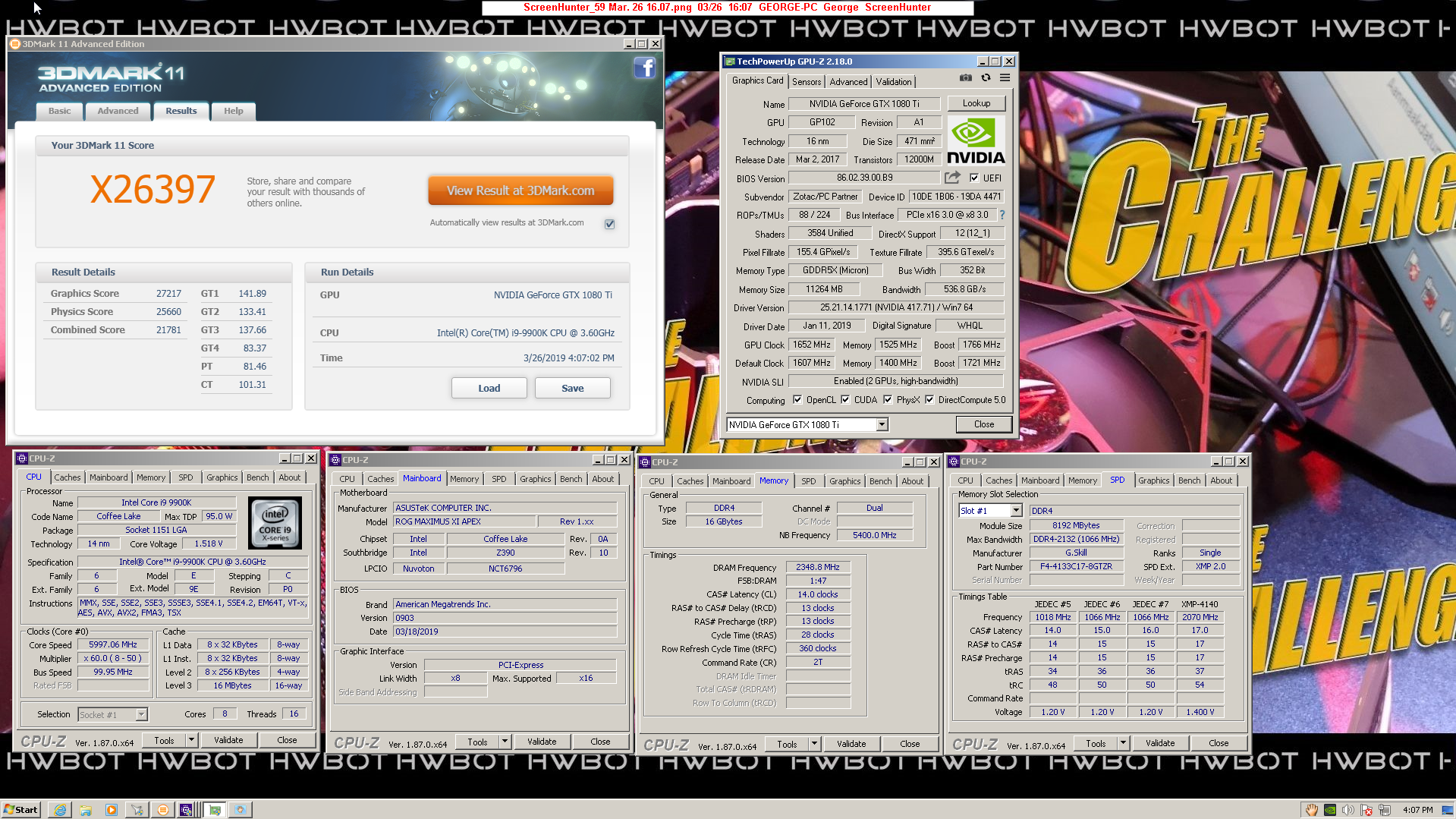Screen dimensions: 1456x819
Task: Open the Sensors tab in GPU-Z
Action: click(807, 82)
